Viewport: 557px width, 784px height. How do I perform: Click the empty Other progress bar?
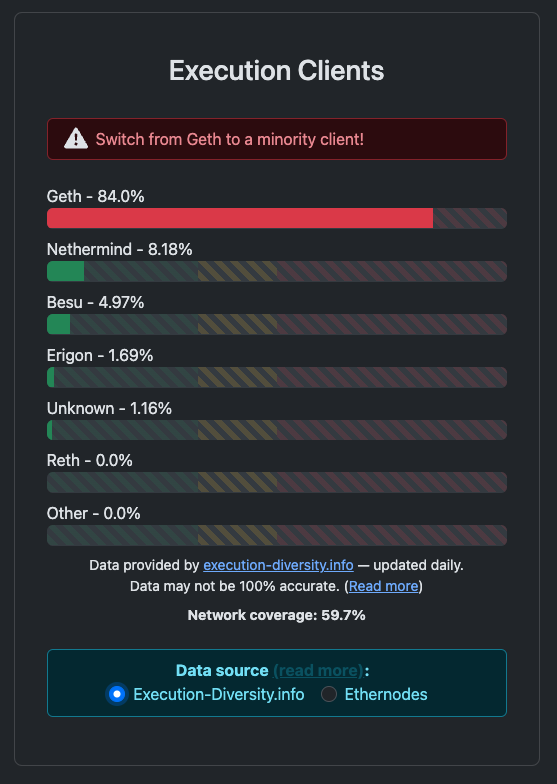coord(277,536)
